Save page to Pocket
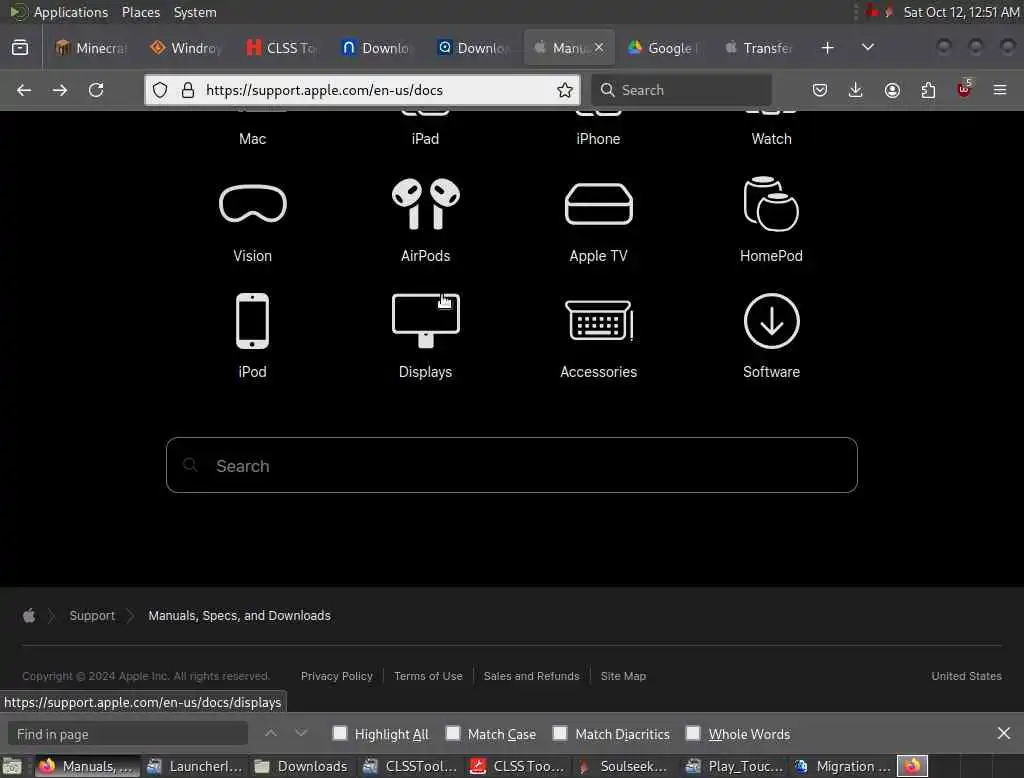The height and width of the screenshot is (778, 1024). [x=820, y=90]
